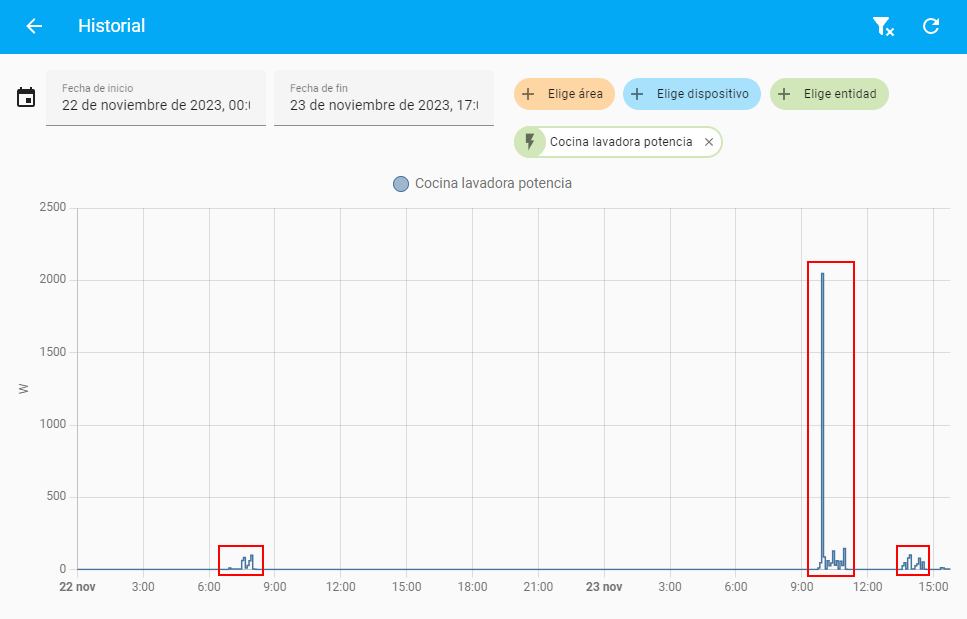Click the small peaks near 7:00 on 22 nov
Screen dimensions: 967x619
(245, 562)
